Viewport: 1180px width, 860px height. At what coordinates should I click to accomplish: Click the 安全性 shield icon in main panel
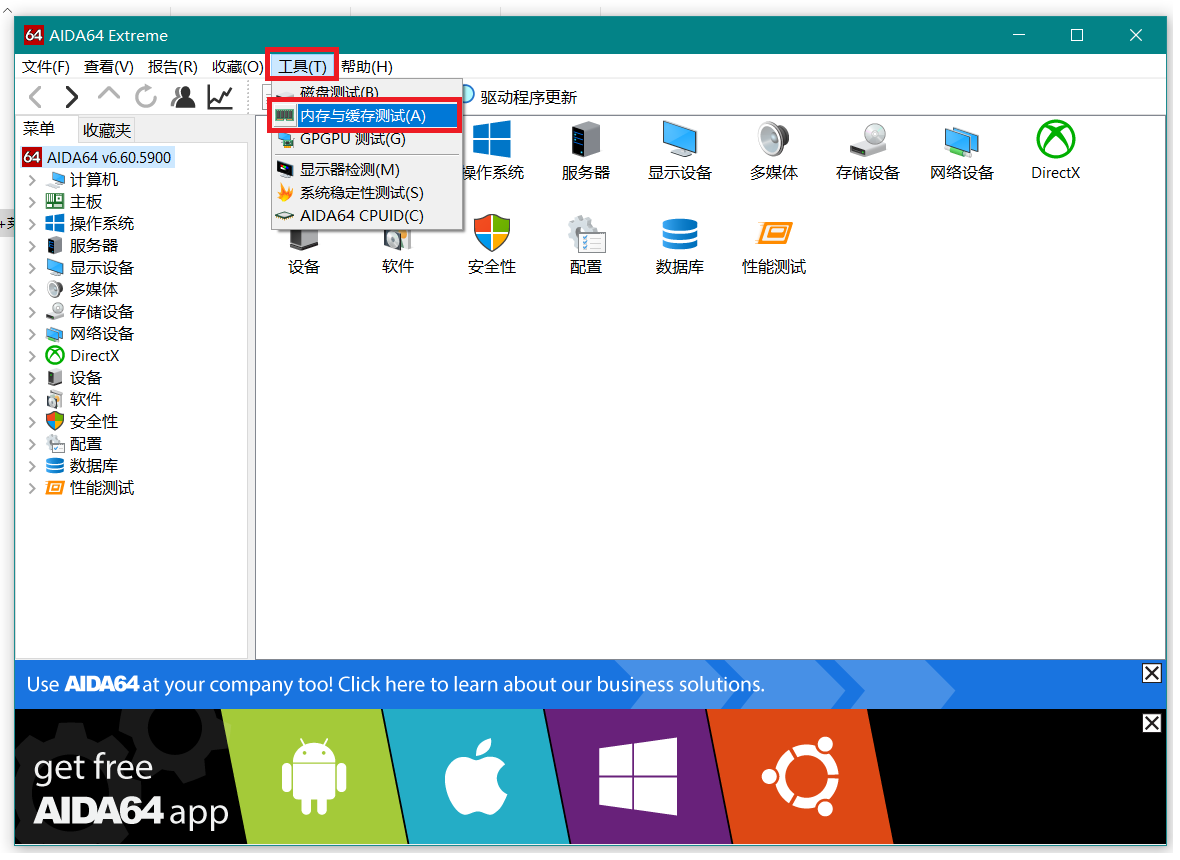(x=491, y=234)
